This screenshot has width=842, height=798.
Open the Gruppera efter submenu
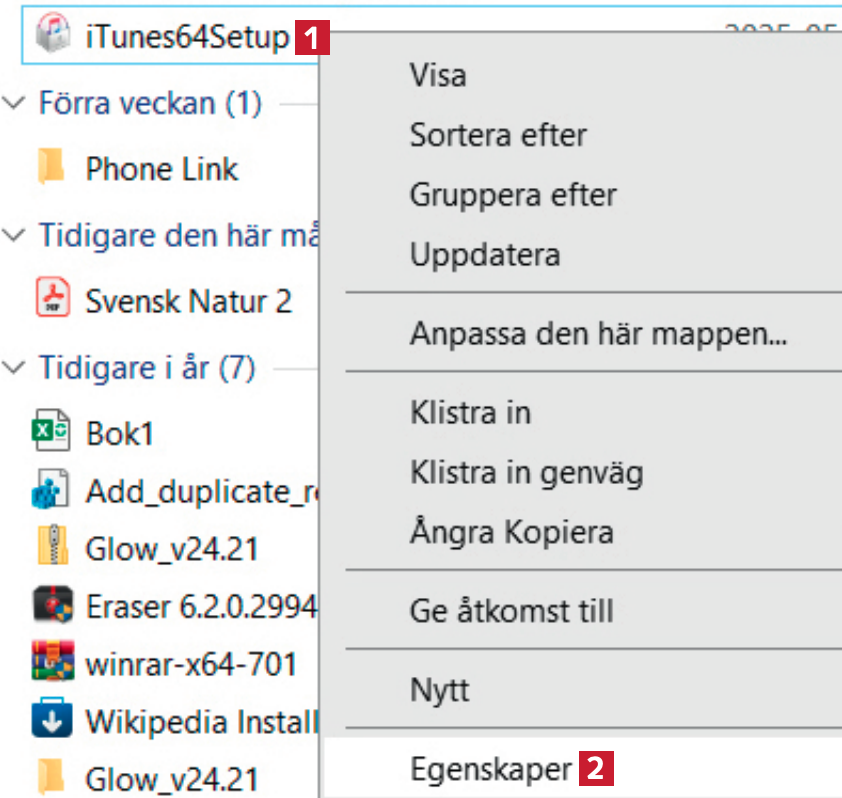pos(513,195)
